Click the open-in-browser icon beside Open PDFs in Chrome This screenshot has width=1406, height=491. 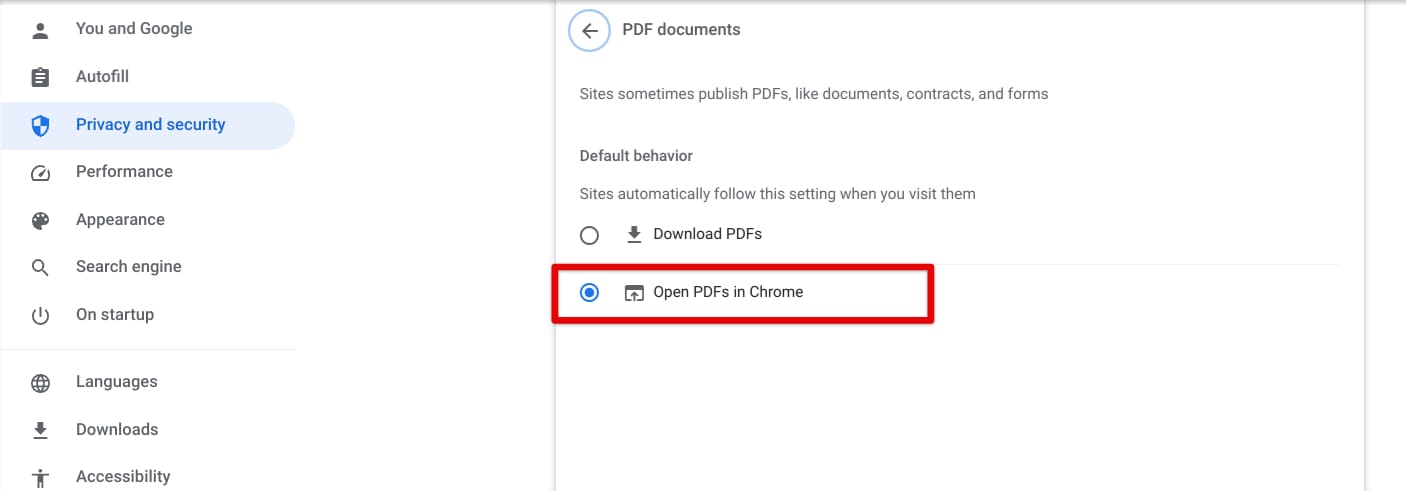(x=634, y=293)
